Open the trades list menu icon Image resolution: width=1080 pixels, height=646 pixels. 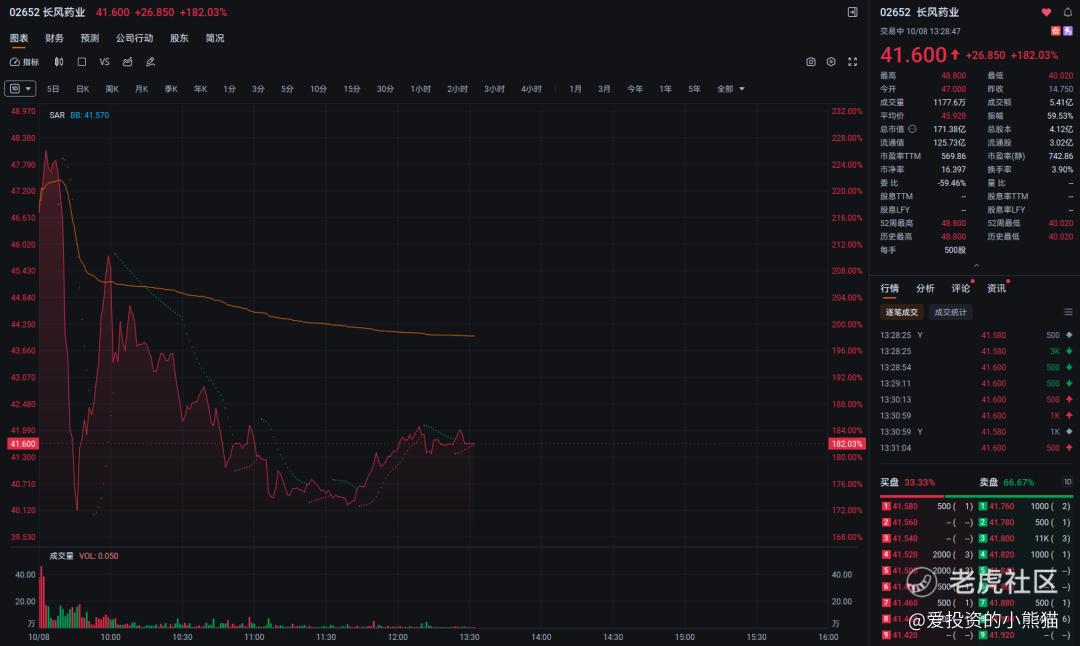tap(1068, 312)
